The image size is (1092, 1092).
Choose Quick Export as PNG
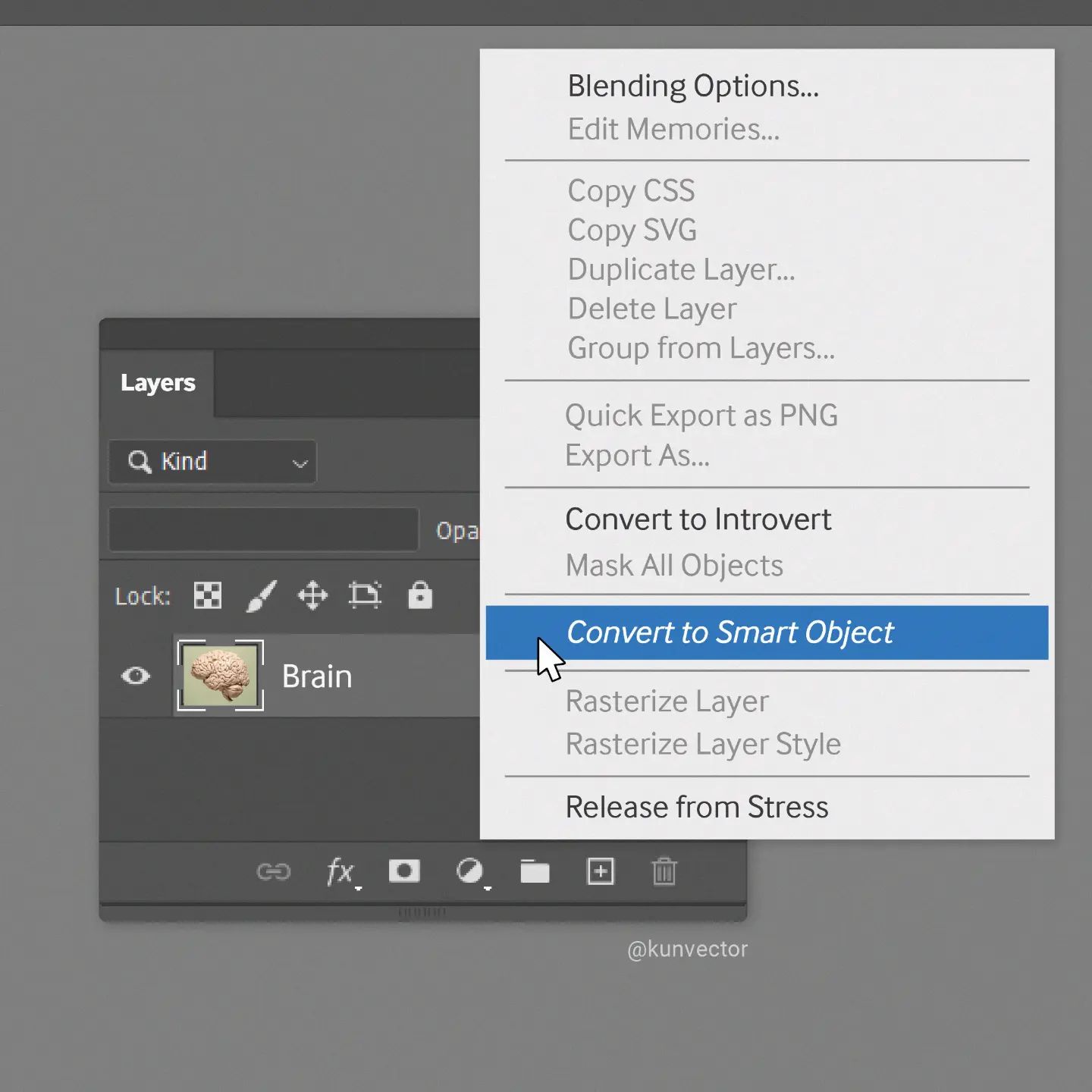701,416
